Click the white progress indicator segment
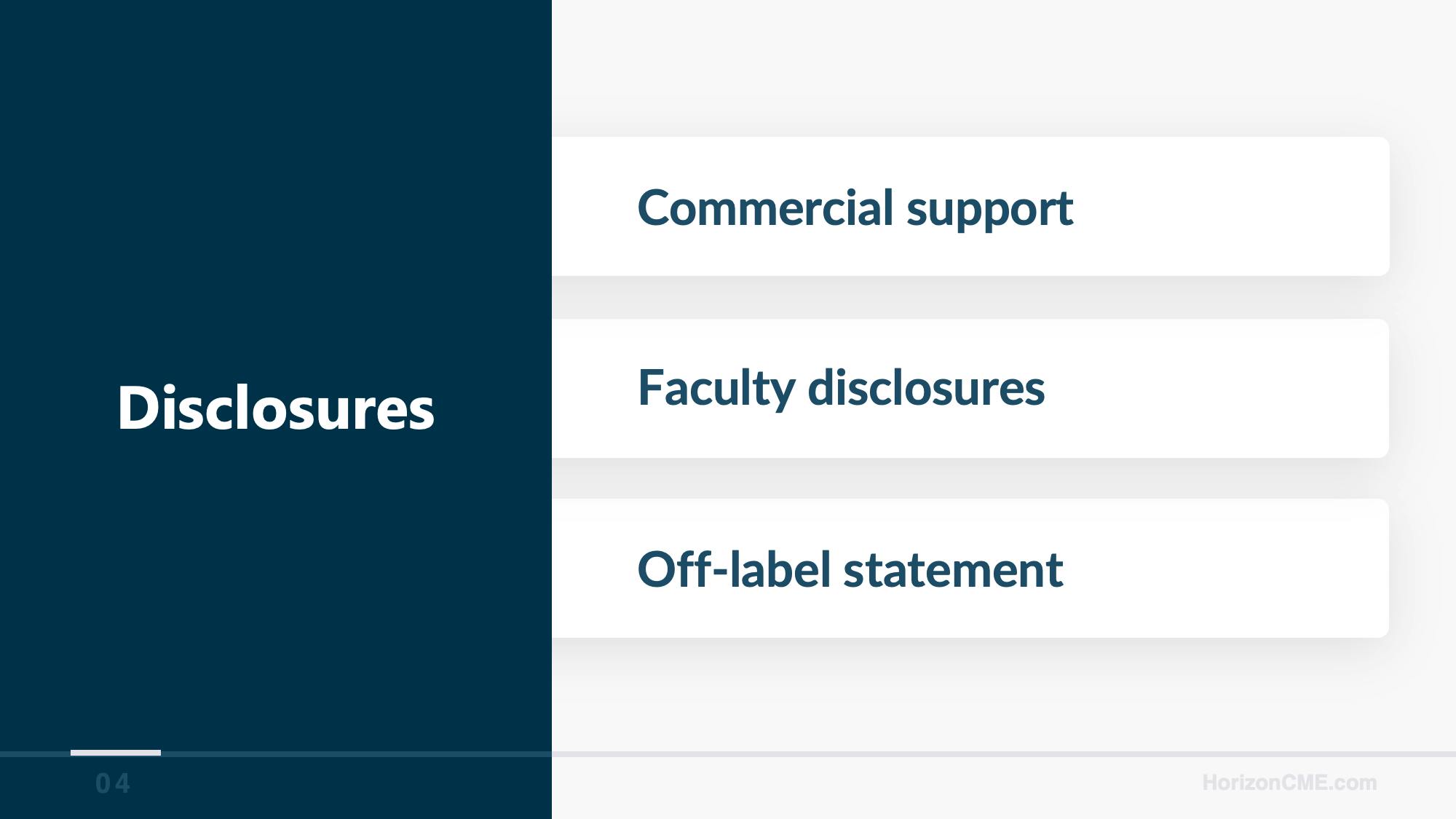1456x819 pixels. pos(116,753)
